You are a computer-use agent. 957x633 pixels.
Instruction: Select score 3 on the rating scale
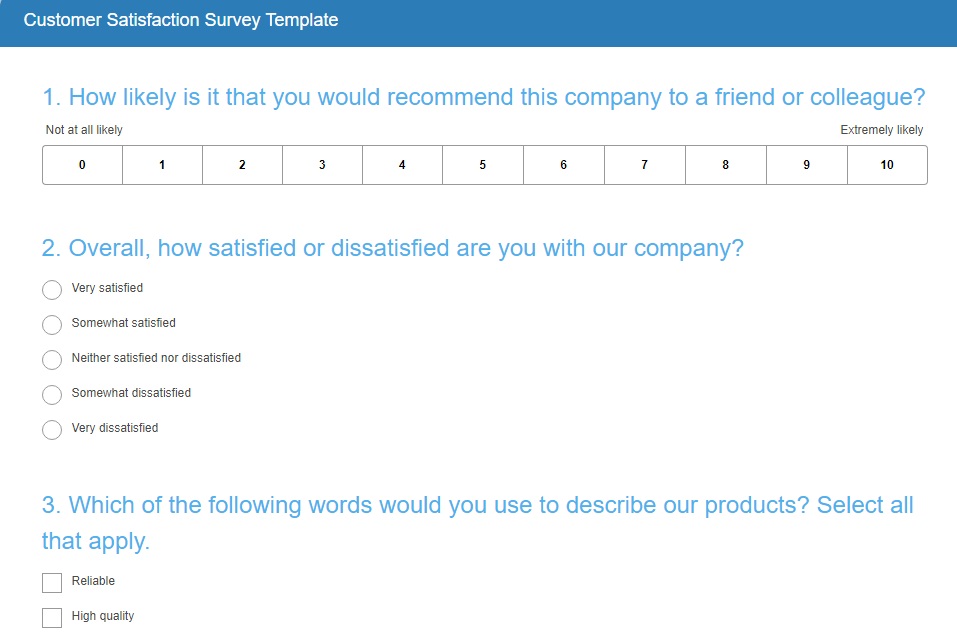point(322,165)
